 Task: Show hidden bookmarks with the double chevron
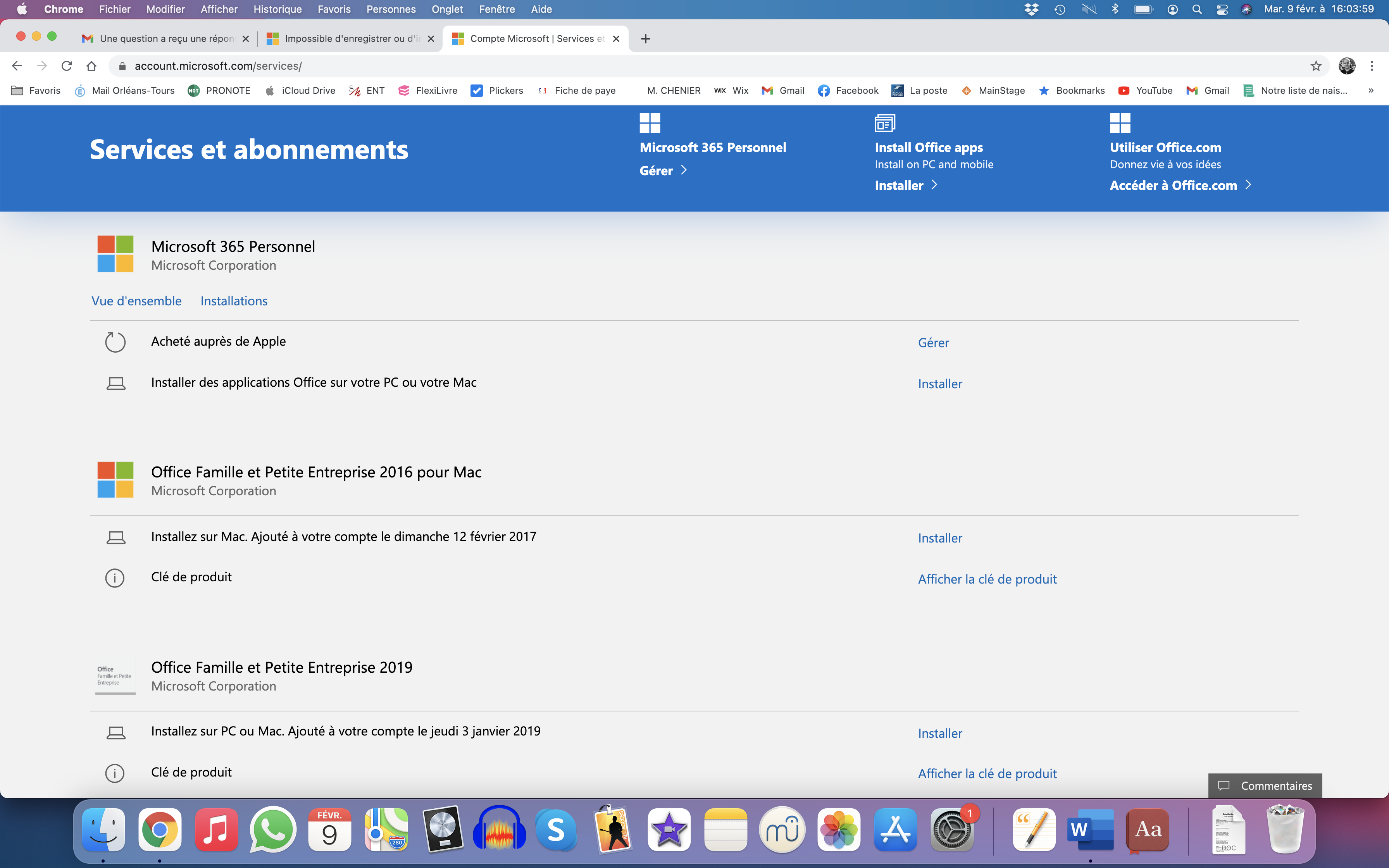coord(1371,90)
